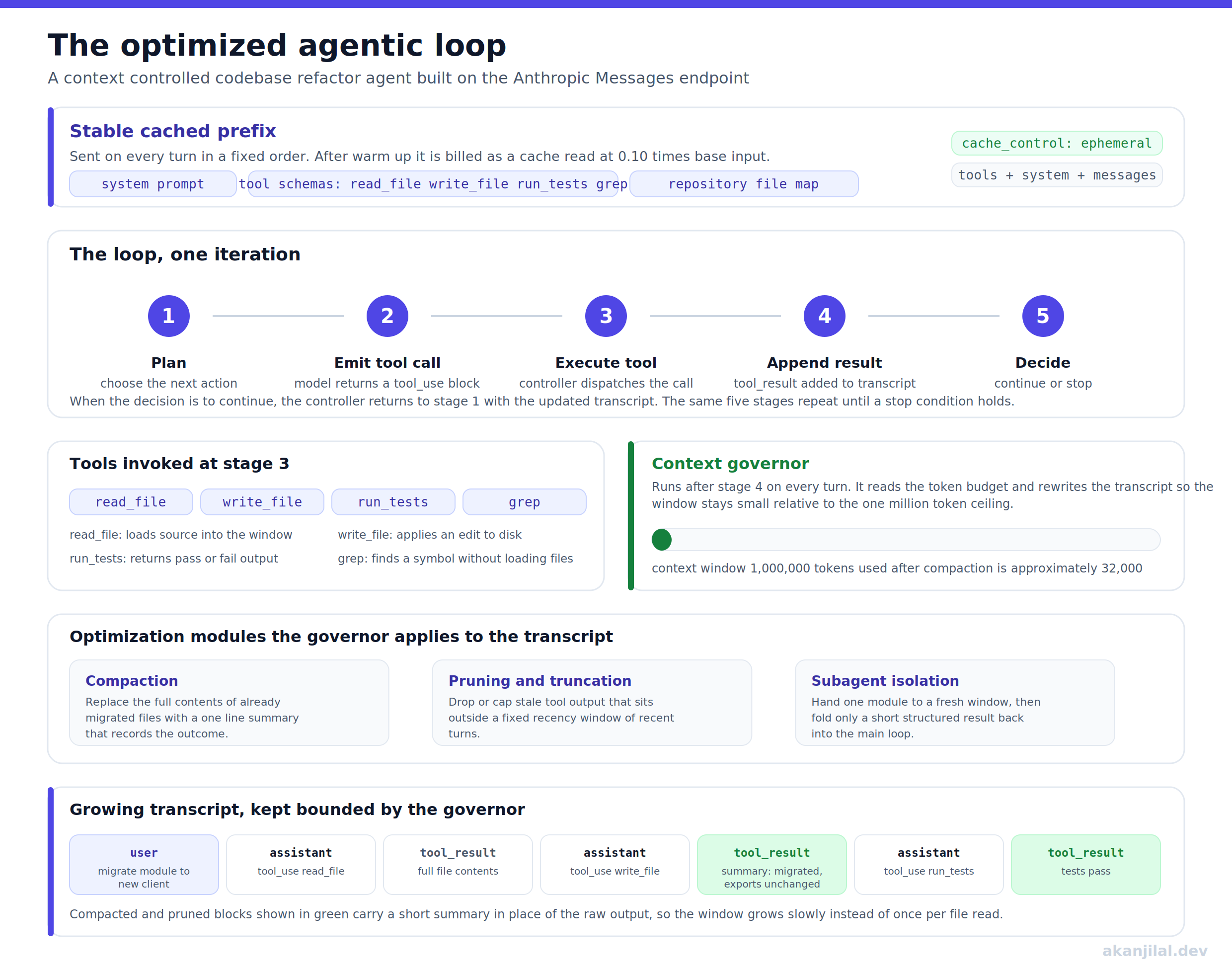Image resolution: width=1232 pixels, height=974 pixels.
Task: Select the user transcript block
Action: (144, 865)
